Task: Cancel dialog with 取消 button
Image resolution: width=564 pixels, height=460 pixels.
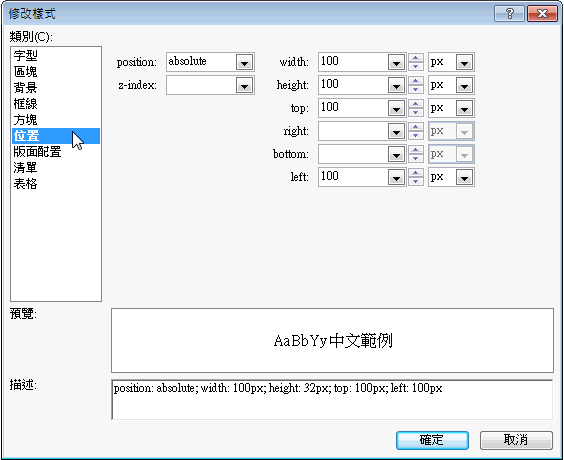Action: (516, 440)
